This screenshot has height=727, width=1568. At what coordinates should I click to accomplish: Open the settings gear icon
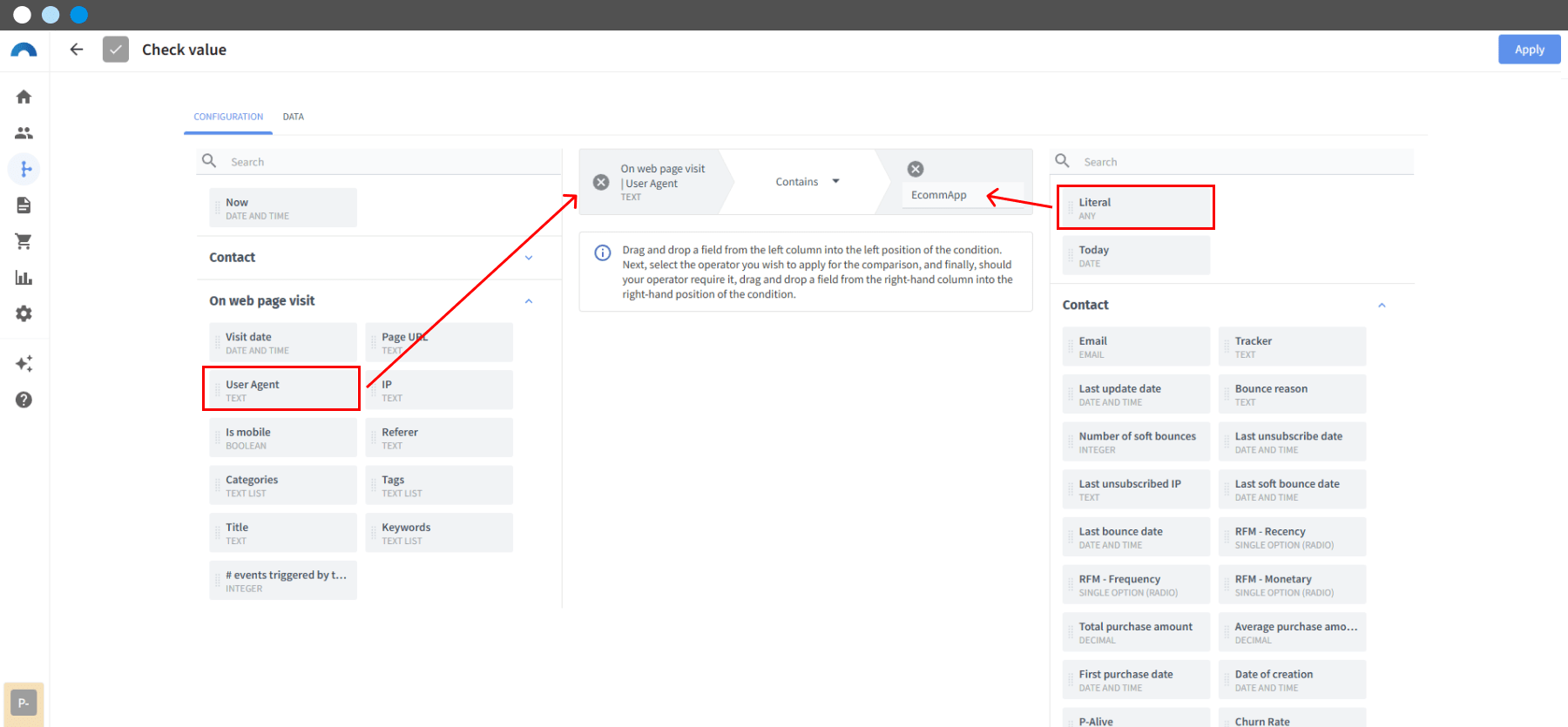[24, 313]
